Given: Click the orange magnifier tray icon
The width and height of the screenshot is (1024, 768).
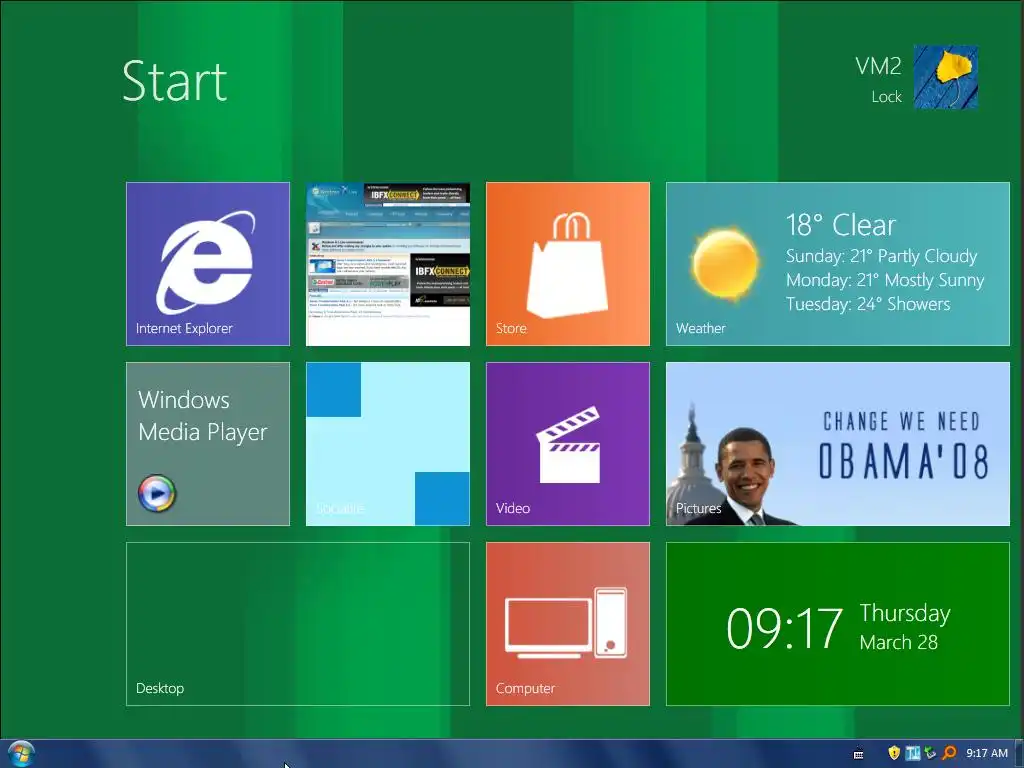Looking at the screenshot, I should point(950,753).
